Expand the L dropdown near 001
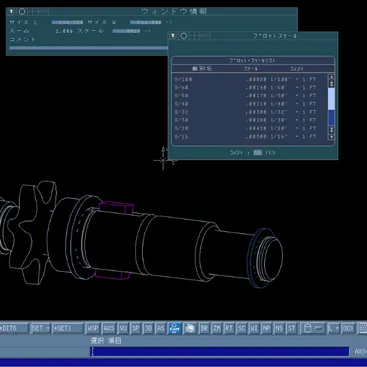The width and height of the screenshot is (367, 367). 333,328
